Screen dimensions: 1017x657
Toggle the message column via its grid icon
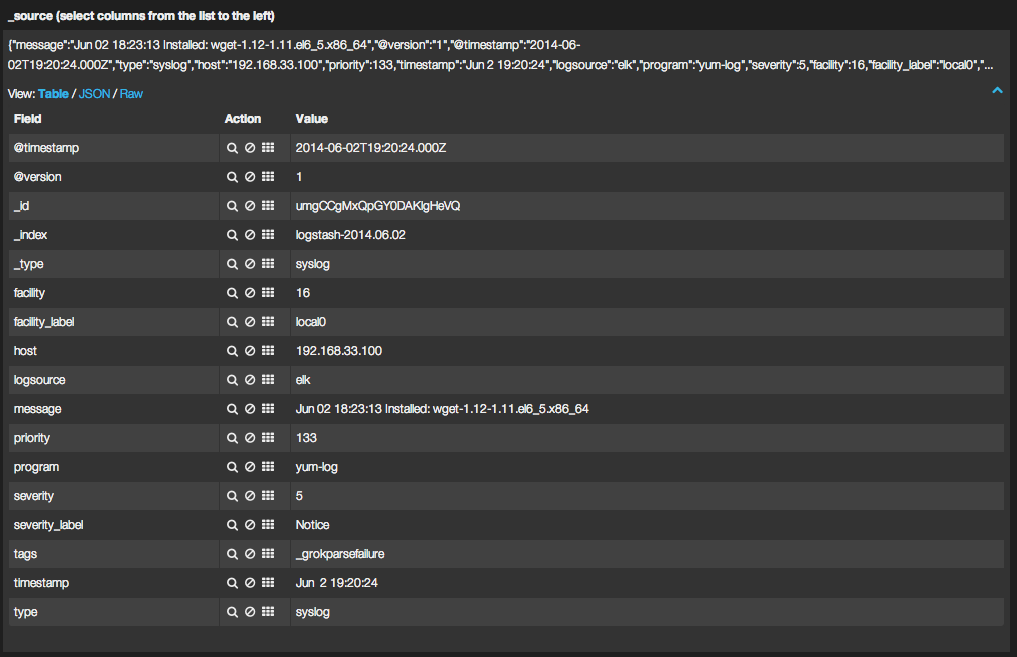pyautogui.click(x=268, y=409)
